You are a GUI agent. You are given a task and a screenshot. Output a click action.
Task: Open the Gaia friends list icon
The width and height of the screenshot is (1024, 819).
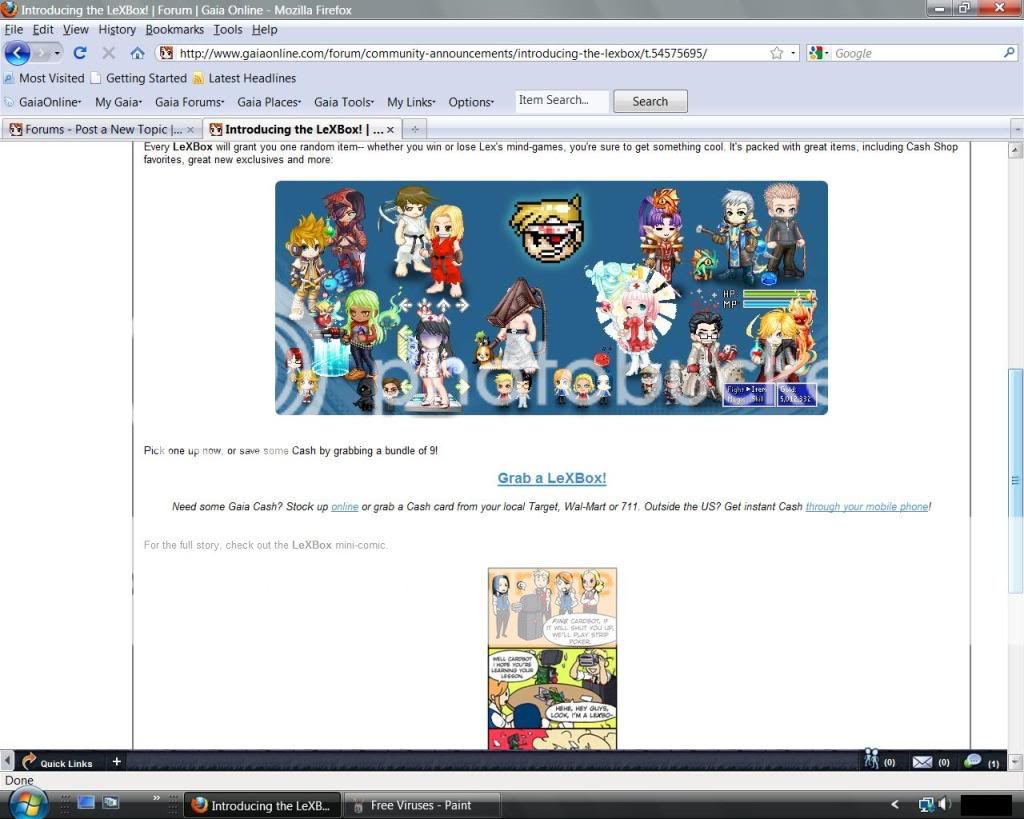[872, 761]
